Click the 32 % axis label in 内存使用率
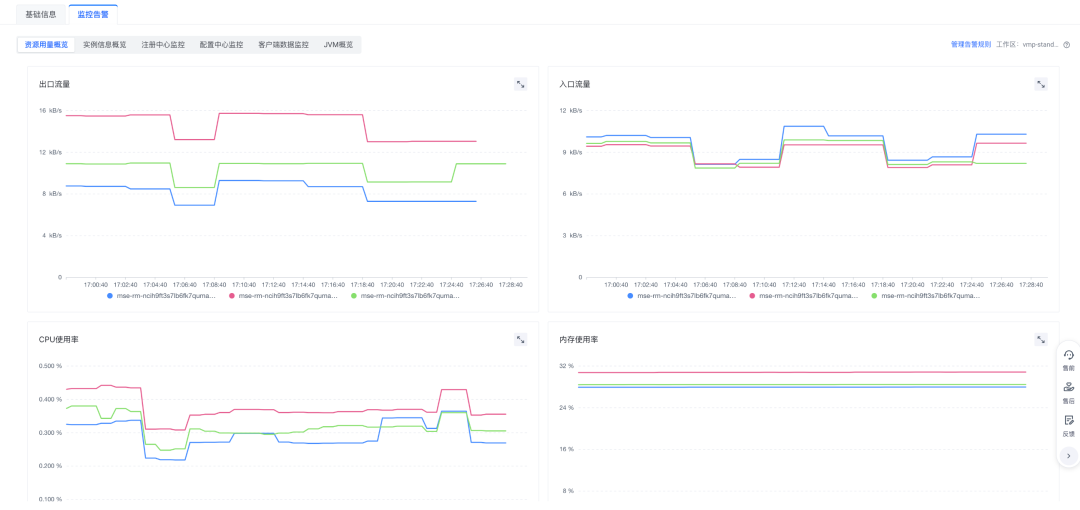Image resolution: width=1080 pixels, height=510 pixels. [567, 366]
